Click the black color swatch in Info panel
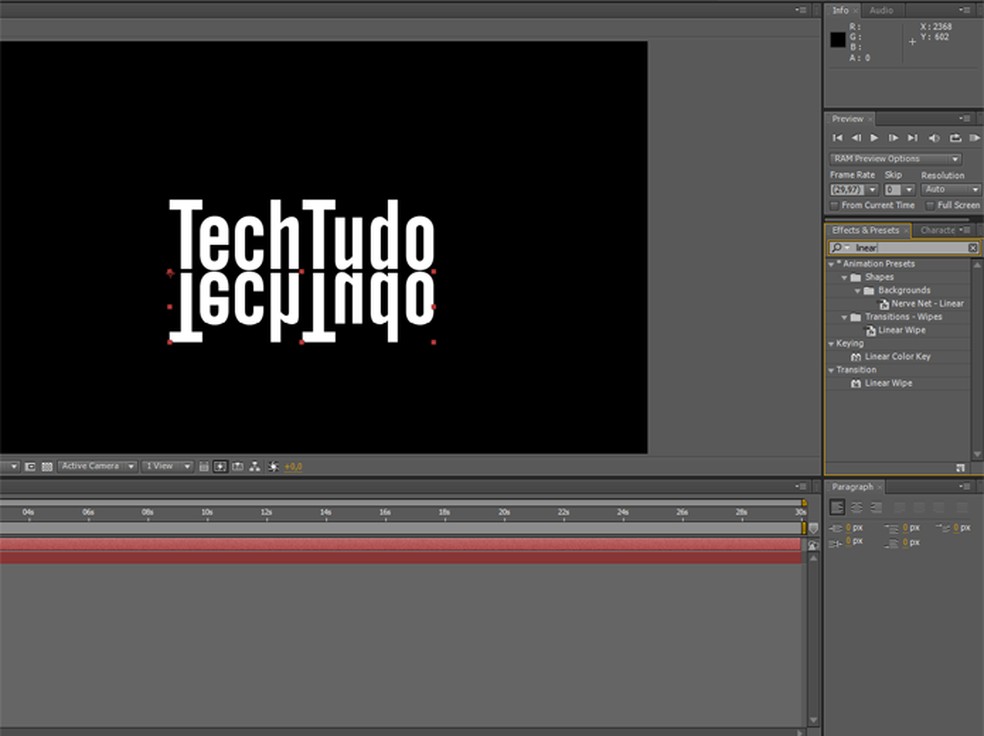Screen dimensions: 984x736 pyautogui.click(x=838, y=40)
